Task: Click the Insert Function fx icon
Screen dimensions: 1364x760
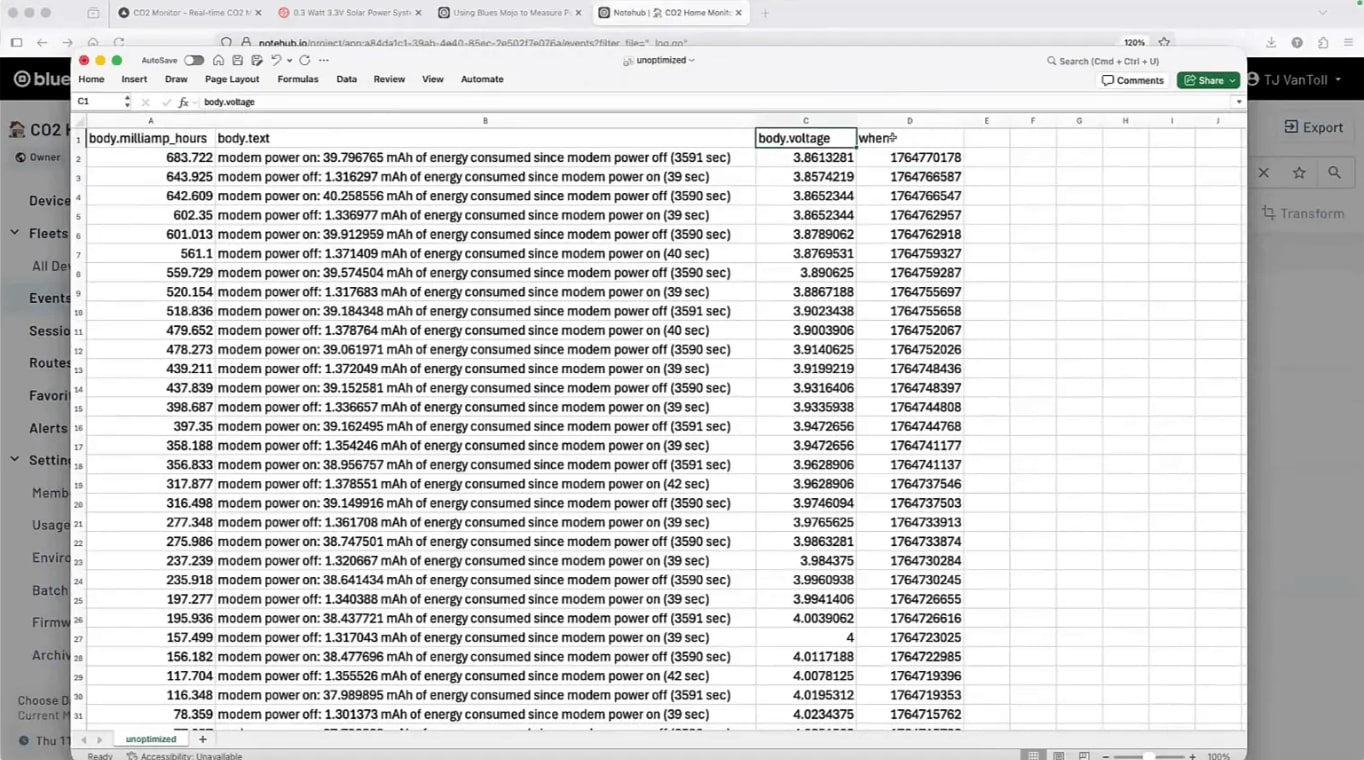Action: pos(185,101)
